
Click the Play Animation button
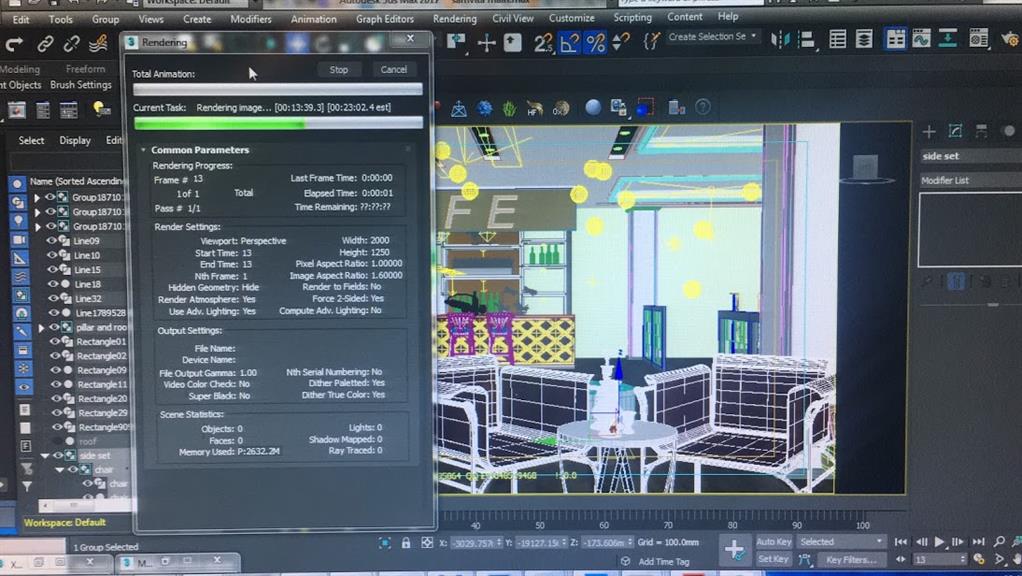point(940,542)
